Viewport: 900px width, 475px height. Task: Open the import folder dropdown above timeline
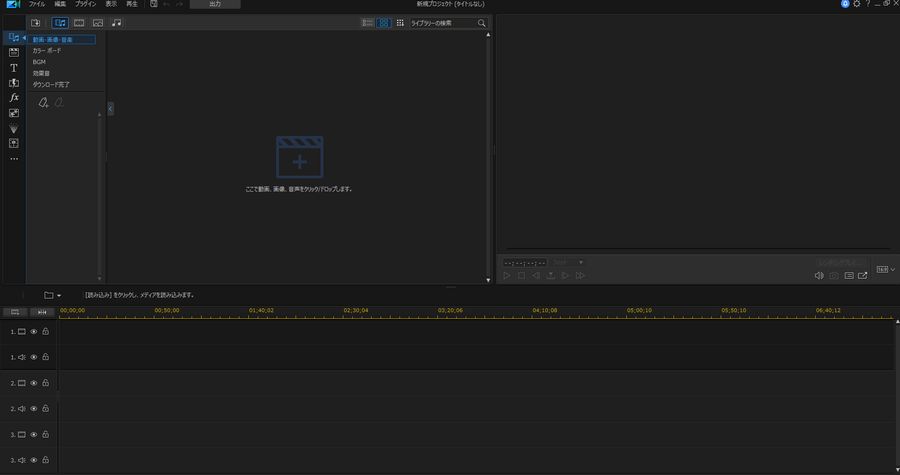[52, 295]
